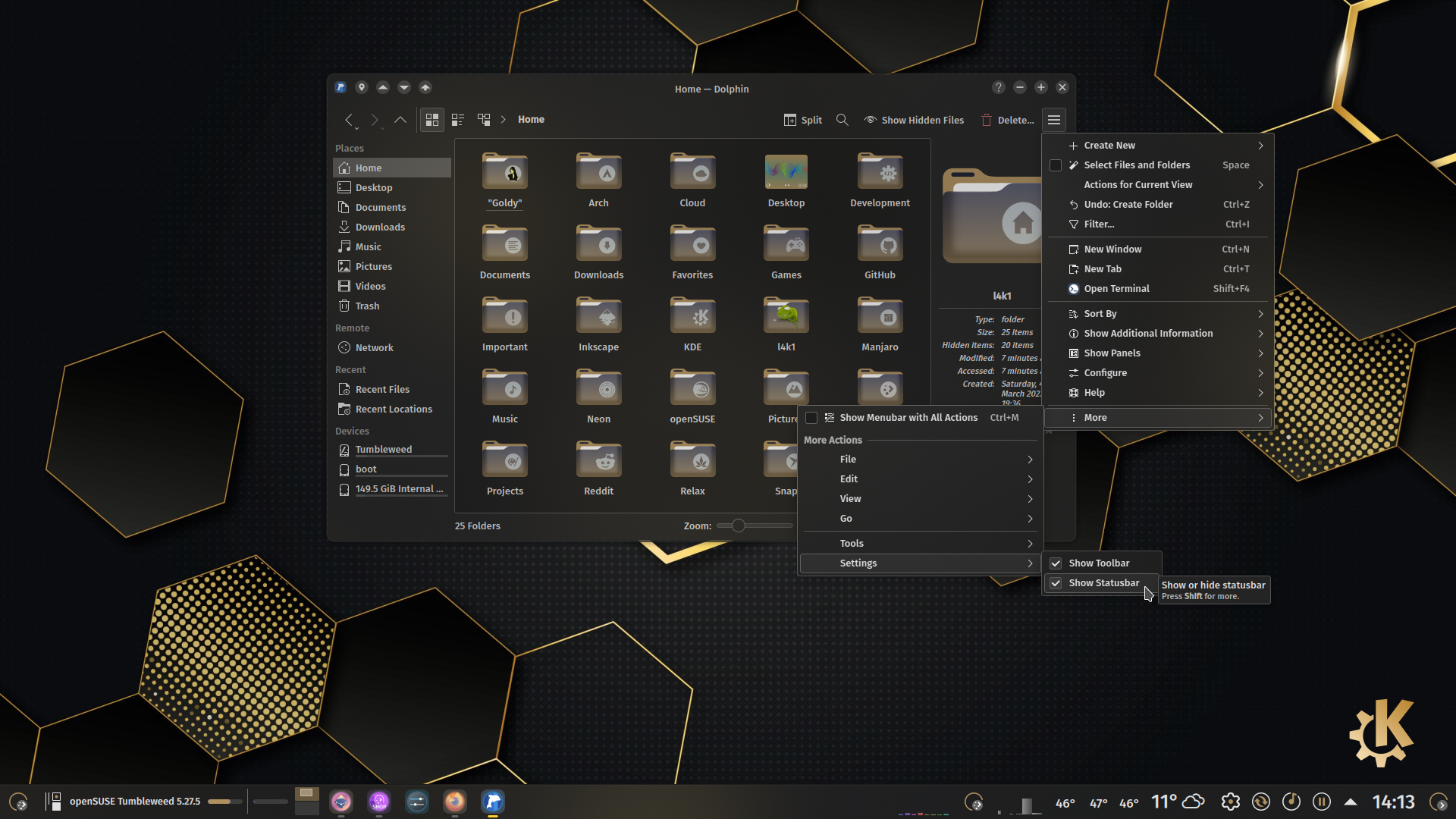
Task: Expand Show Additional Information submenu
Action: pyautogui.click(x=1159, y=333)
